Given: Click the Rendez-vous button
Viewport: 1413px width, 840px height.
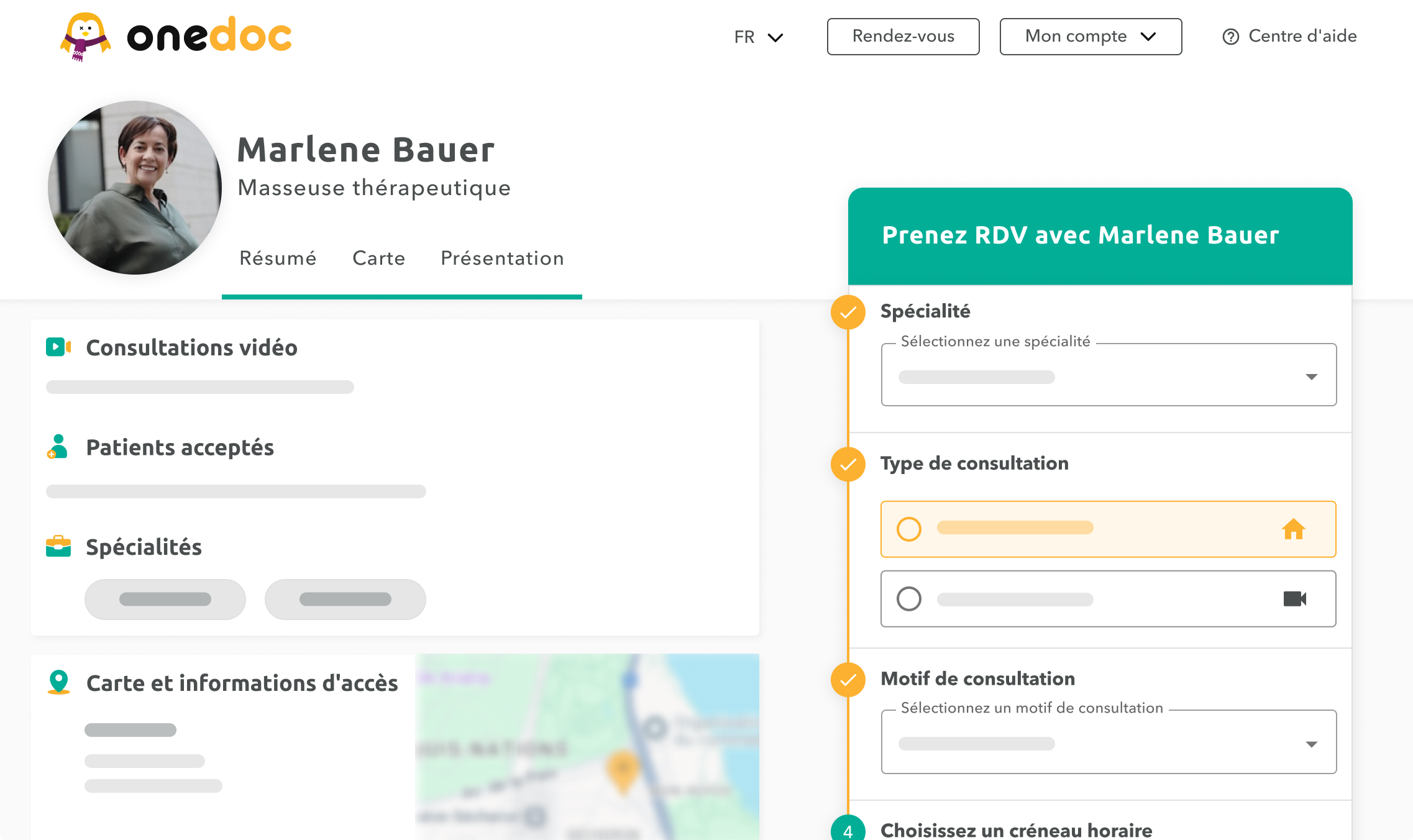Looking at the screenshot, I should pyautogui.click(x=903, y=37).
